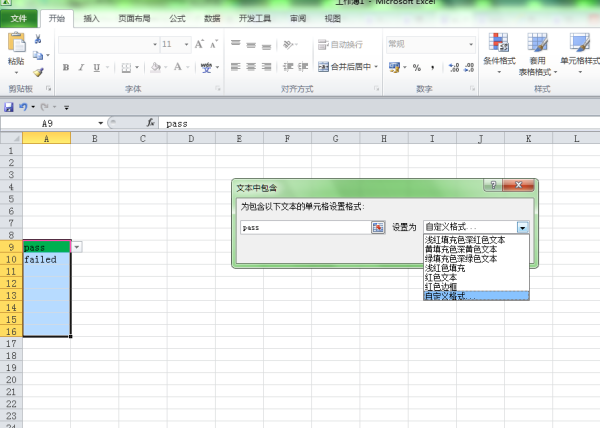Toggle Underline formatting

(x=96, y=68)
